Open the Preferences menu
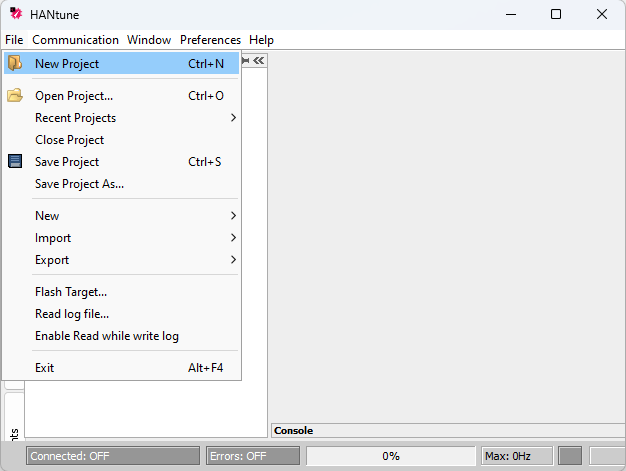Screen dimensions: 626x471 pyautogui.click(x=210, y=40)
